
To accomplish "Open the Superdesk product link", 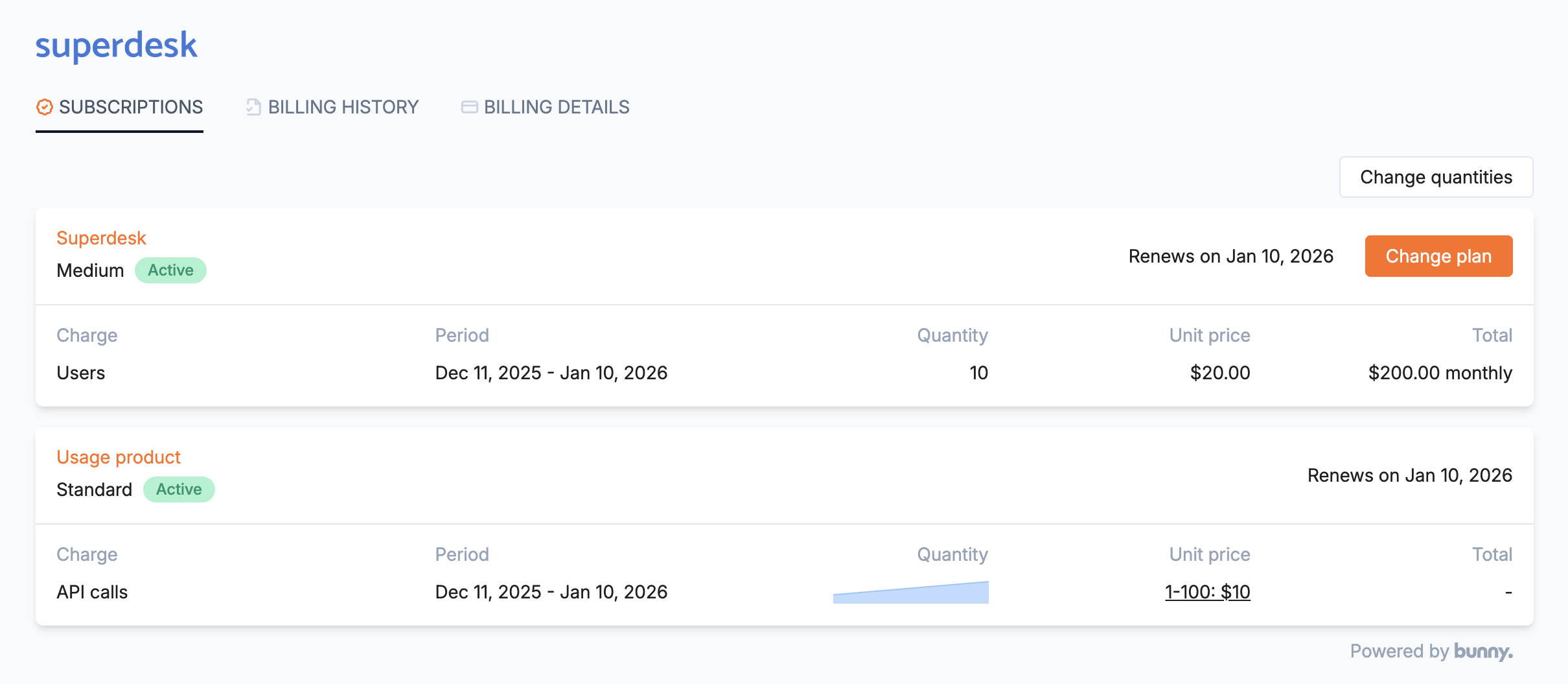I will click(x=101, y=238).
